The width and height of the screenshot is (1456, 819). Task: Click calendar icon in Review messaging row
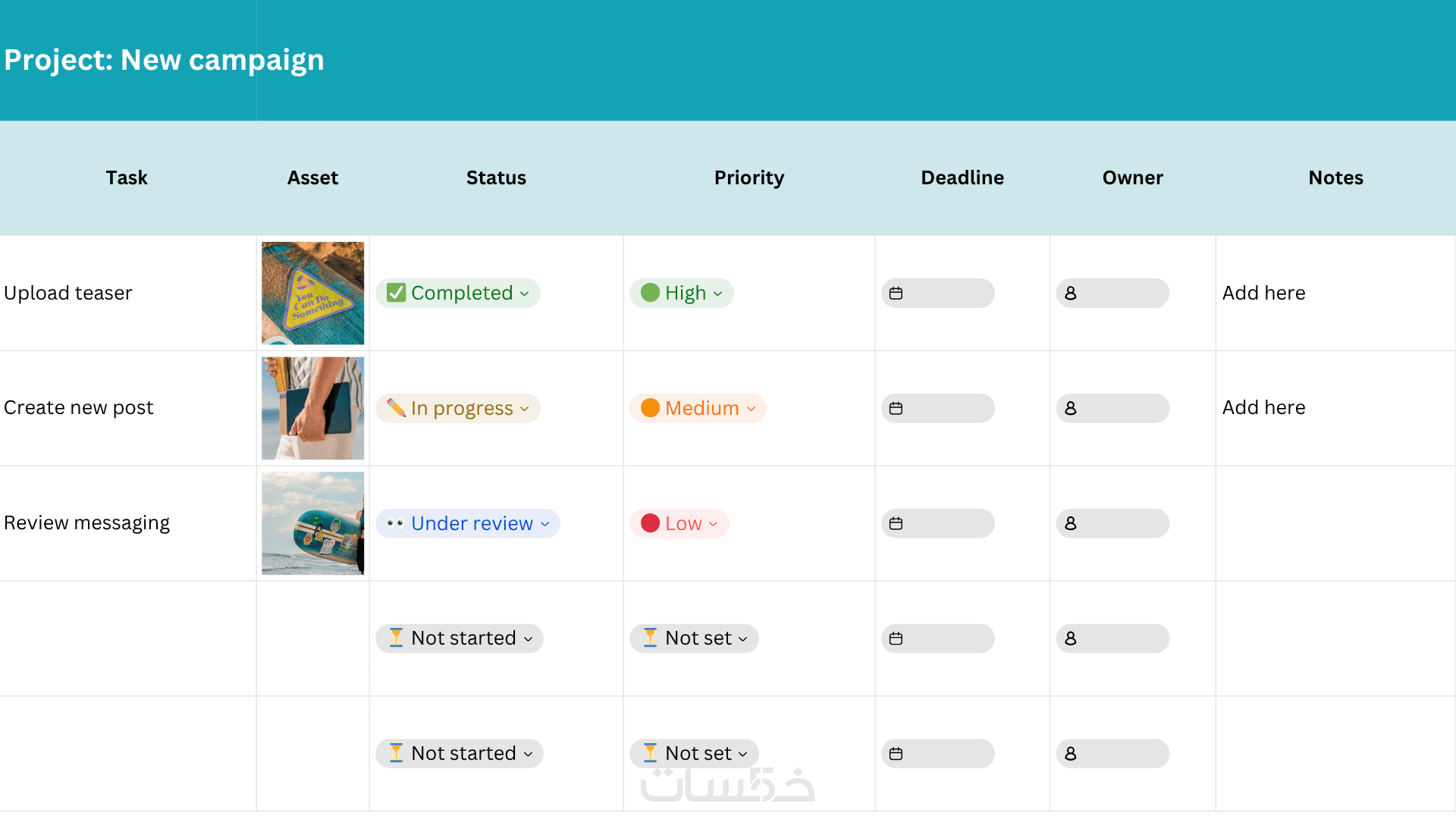click(x=896, y=524)
